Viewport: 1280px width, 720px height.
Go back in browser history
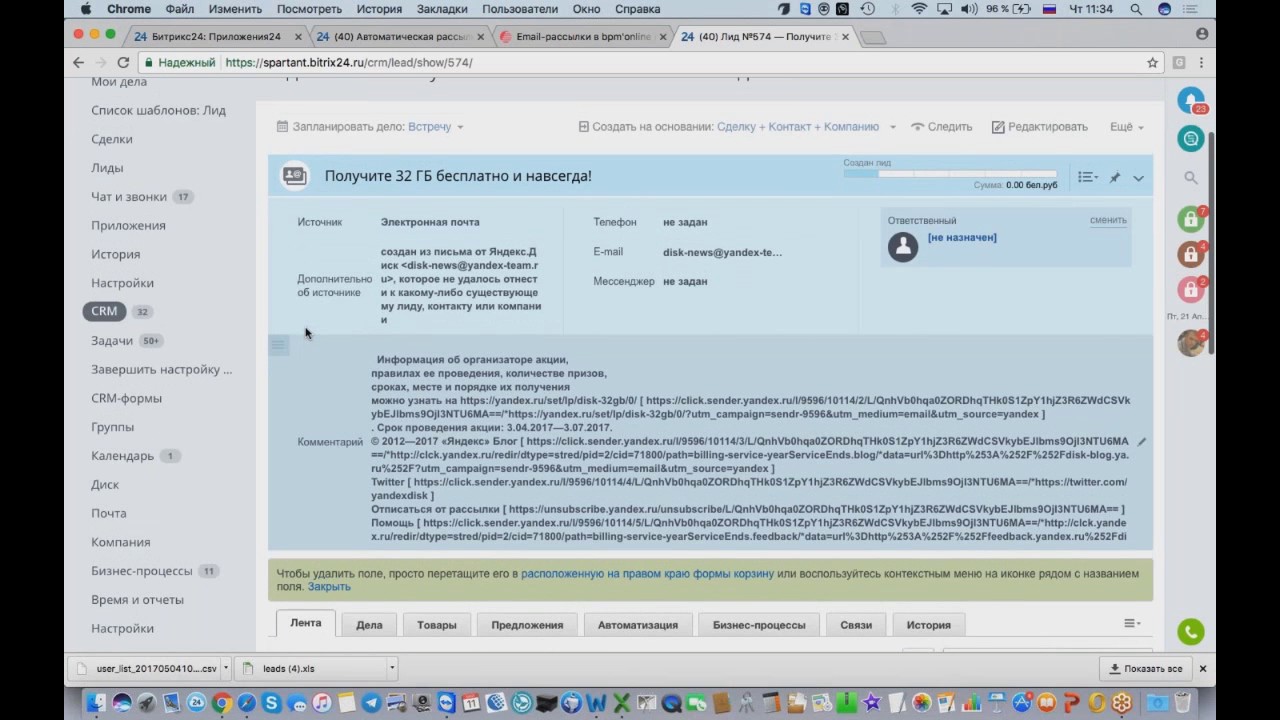pyautogui.click(x=79, y=62)
